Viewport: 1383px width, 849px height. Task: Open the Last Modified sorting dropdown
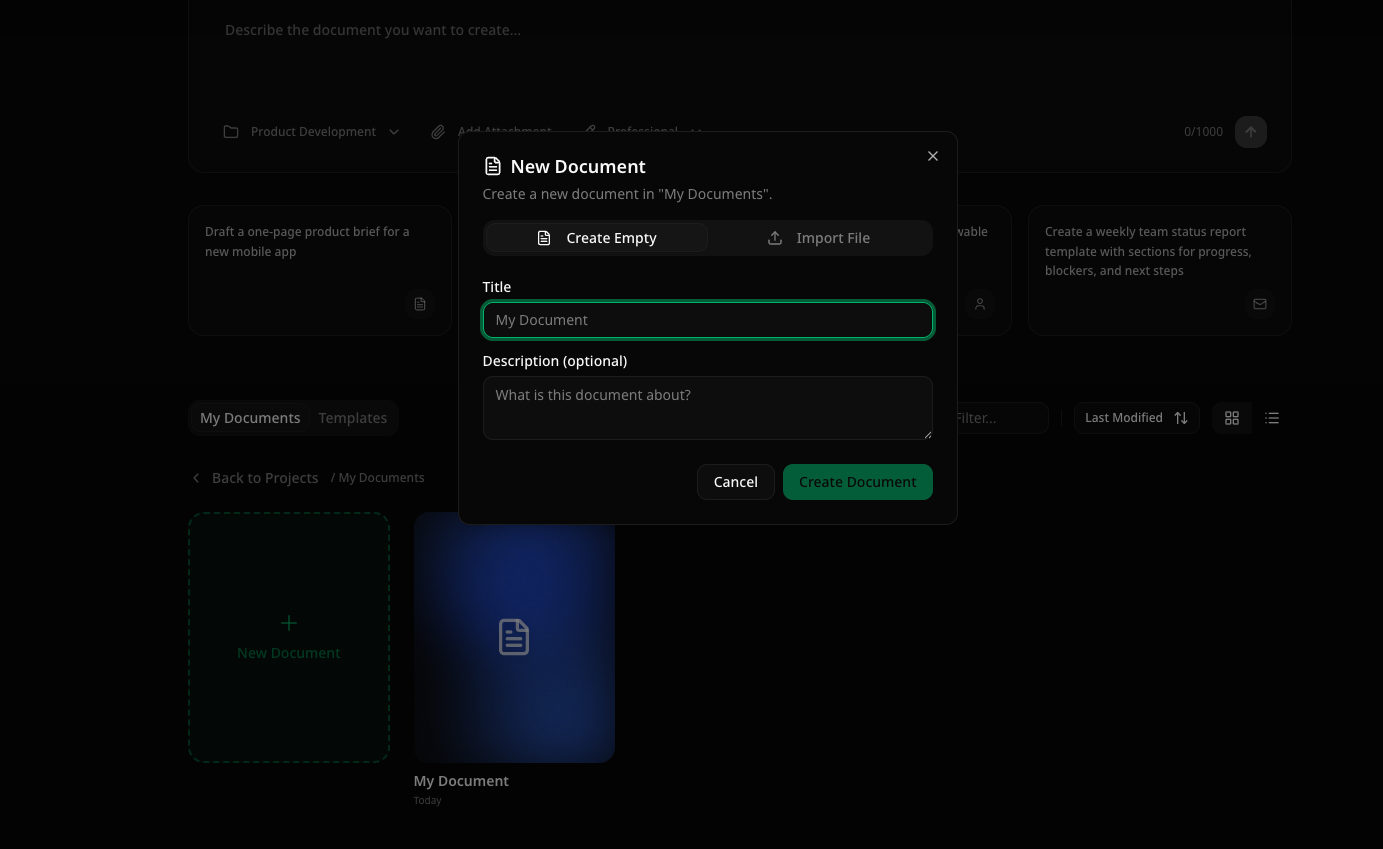tap(1136, 418)
